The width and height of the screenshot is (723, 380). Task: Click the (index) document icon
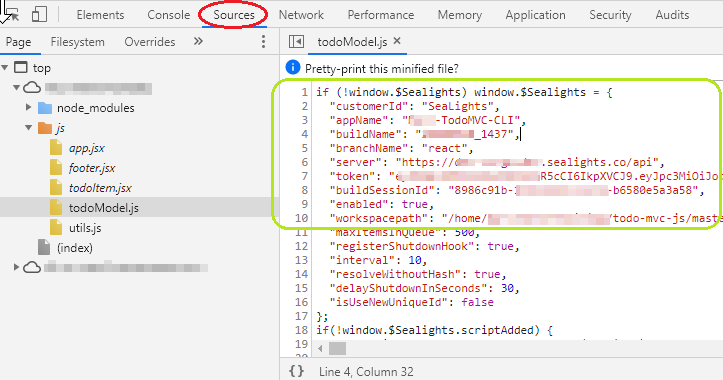44,247
